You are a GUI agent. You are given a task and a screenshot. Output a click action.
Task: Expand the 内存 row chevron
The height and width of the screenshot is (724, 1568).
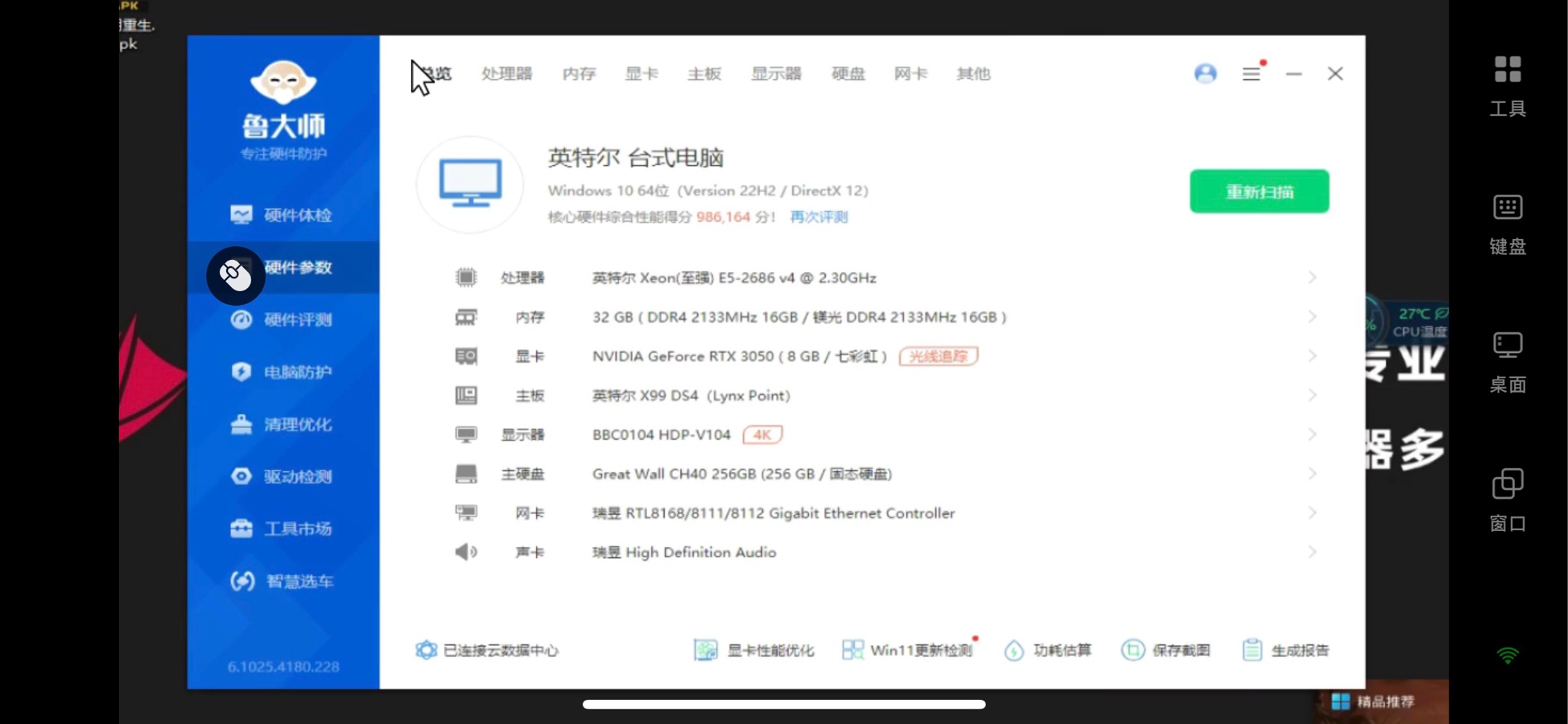[1312, 317]
